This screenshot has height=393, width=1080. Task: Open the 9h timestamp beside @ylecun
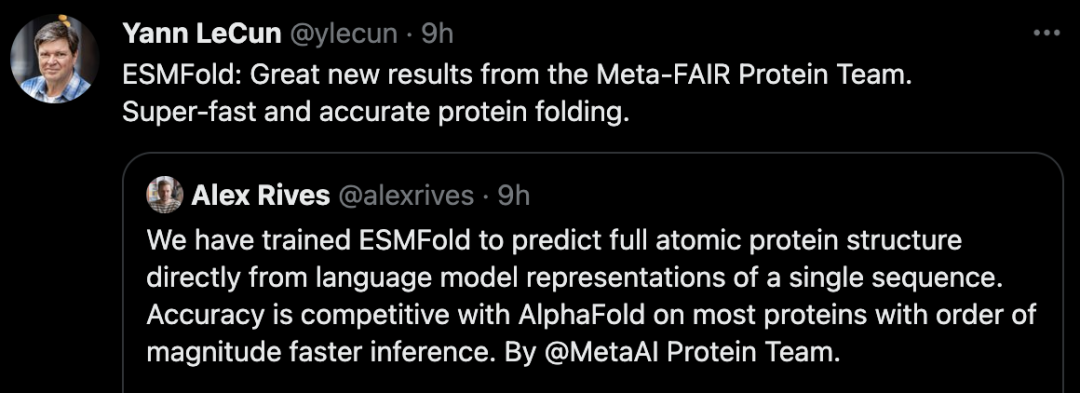(437, 34)
